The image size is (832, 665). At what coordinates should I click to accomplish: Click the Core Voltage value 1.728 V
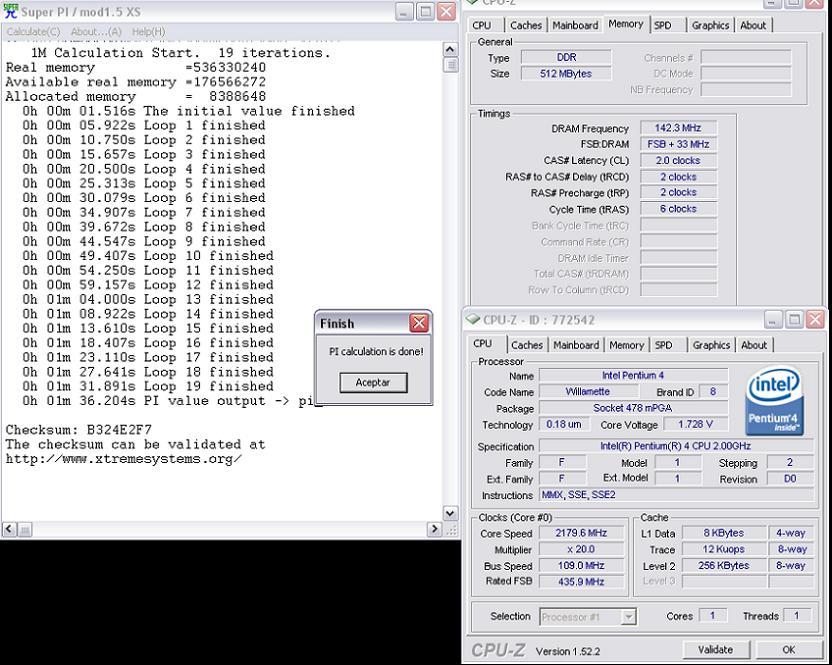695,424
